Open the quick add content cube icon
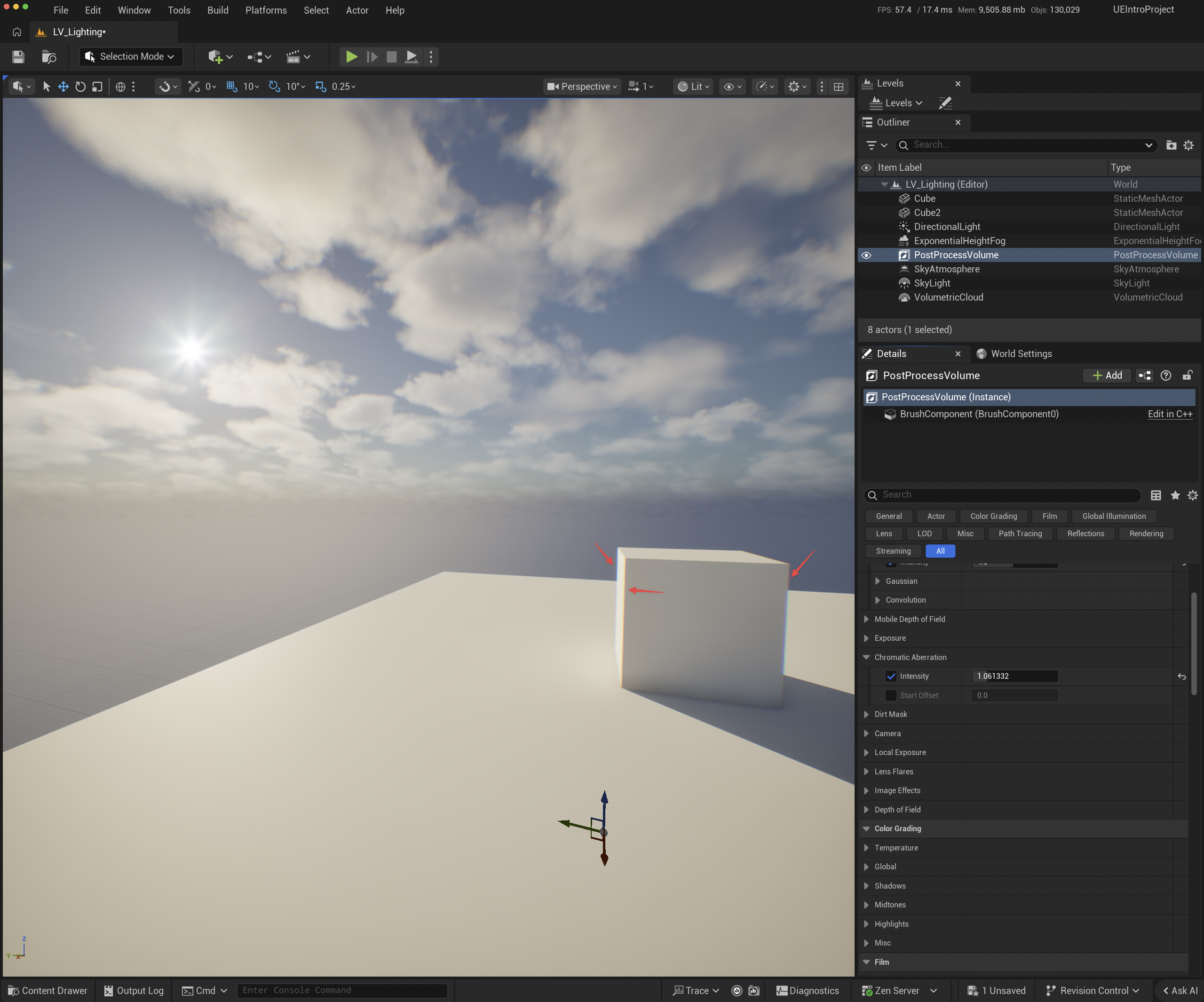The width and height of the screenshot is (1204, 1002). 220,57
